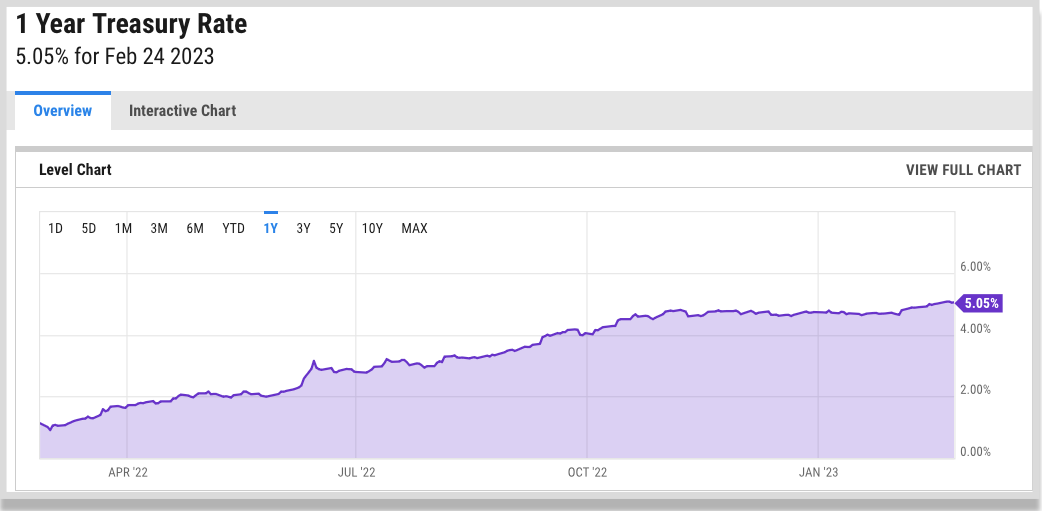Select the 6M time range
The width and height of the screenshot is (1042, 511).
tap(195, 229)
